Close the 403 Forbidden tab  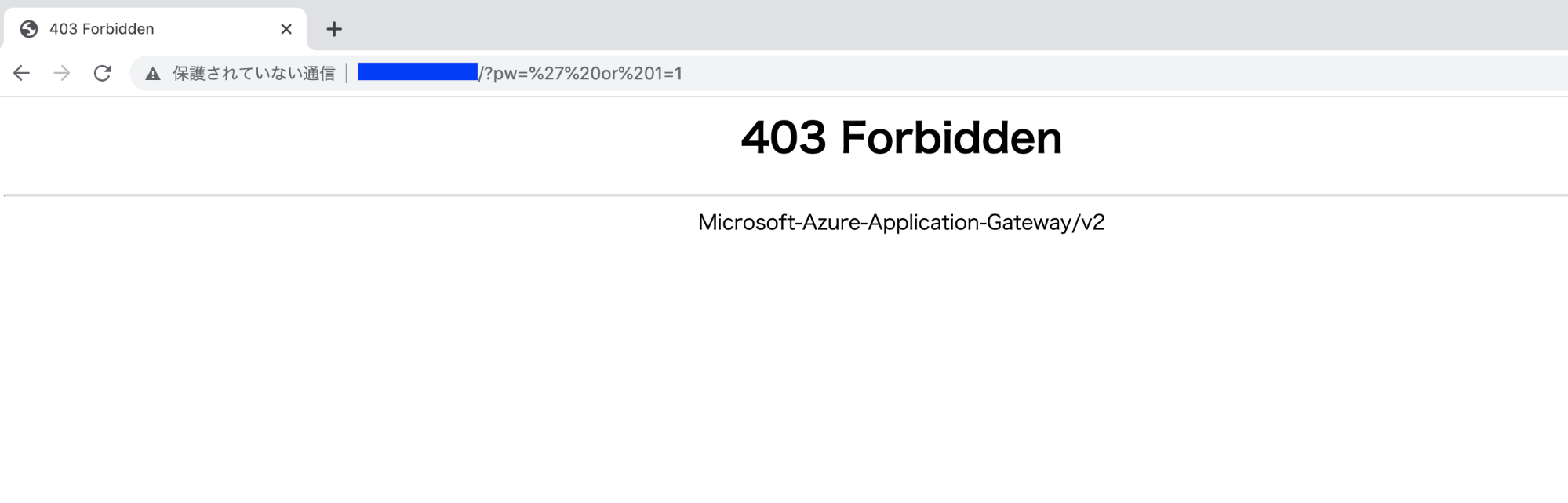[286, 29]
